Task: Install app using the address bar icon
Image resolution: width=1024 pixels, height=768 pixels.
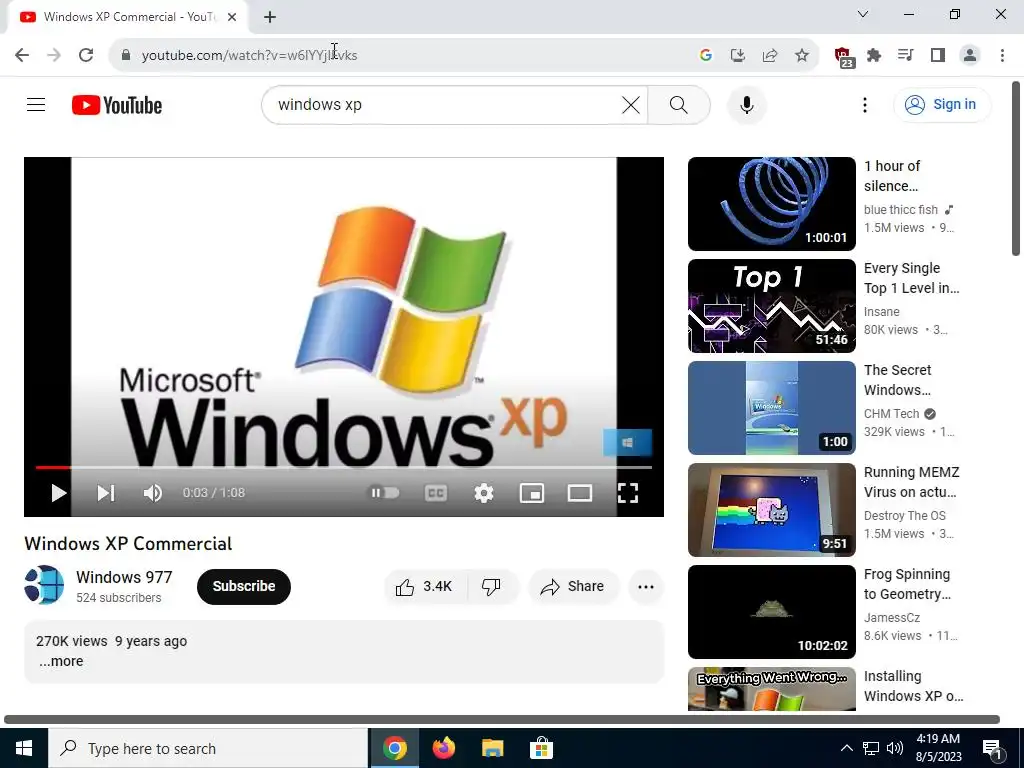Action: click(738, 56)
